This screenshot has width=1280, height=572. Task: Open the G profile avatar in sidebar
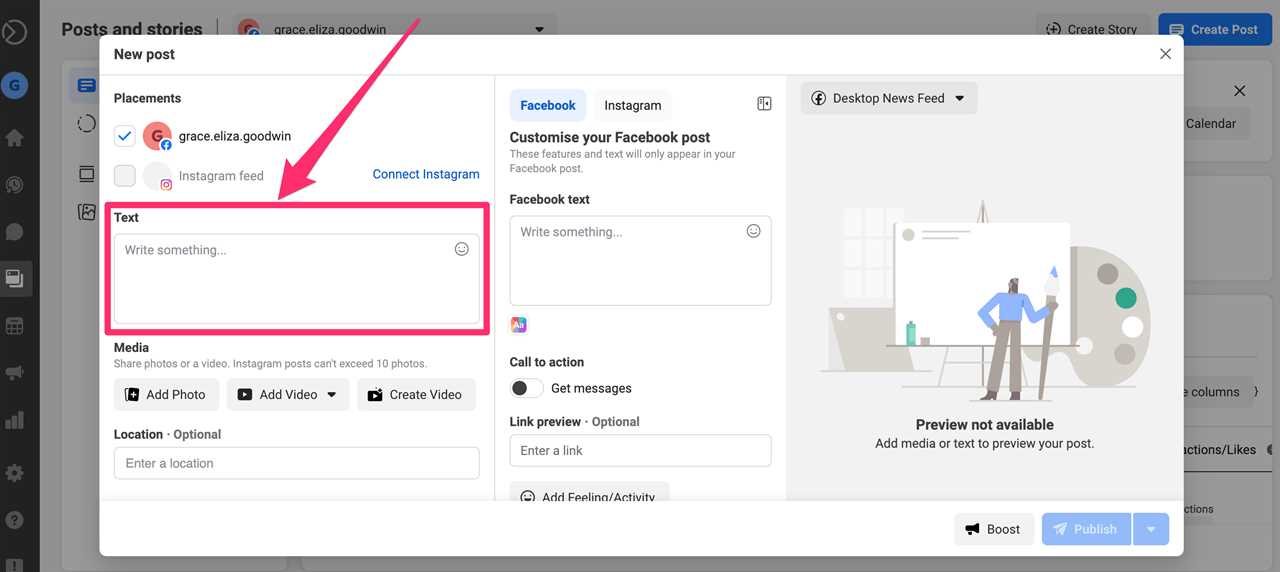[x=14, y=86]
